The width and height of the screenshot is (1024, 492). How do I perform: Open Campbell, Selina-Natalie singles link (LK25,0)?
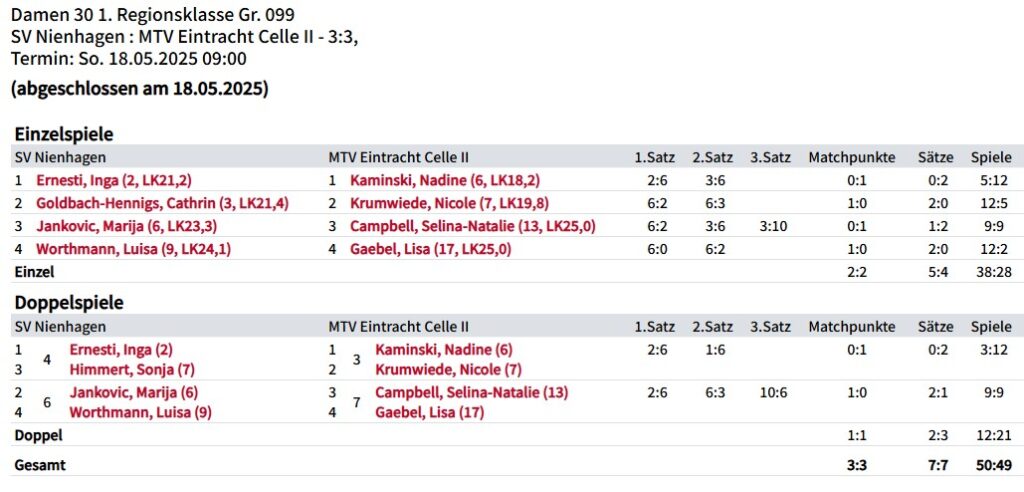click(472, 226)
